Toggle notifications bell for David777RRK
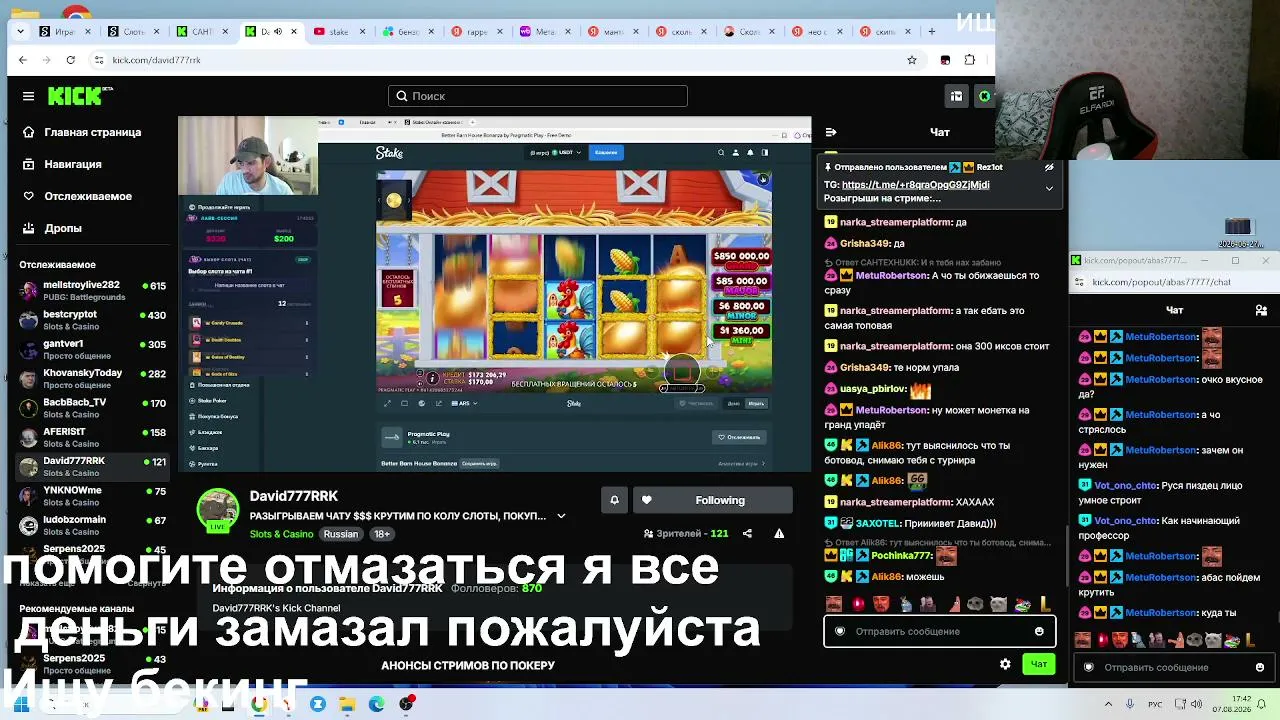 [x=614, y=500]
